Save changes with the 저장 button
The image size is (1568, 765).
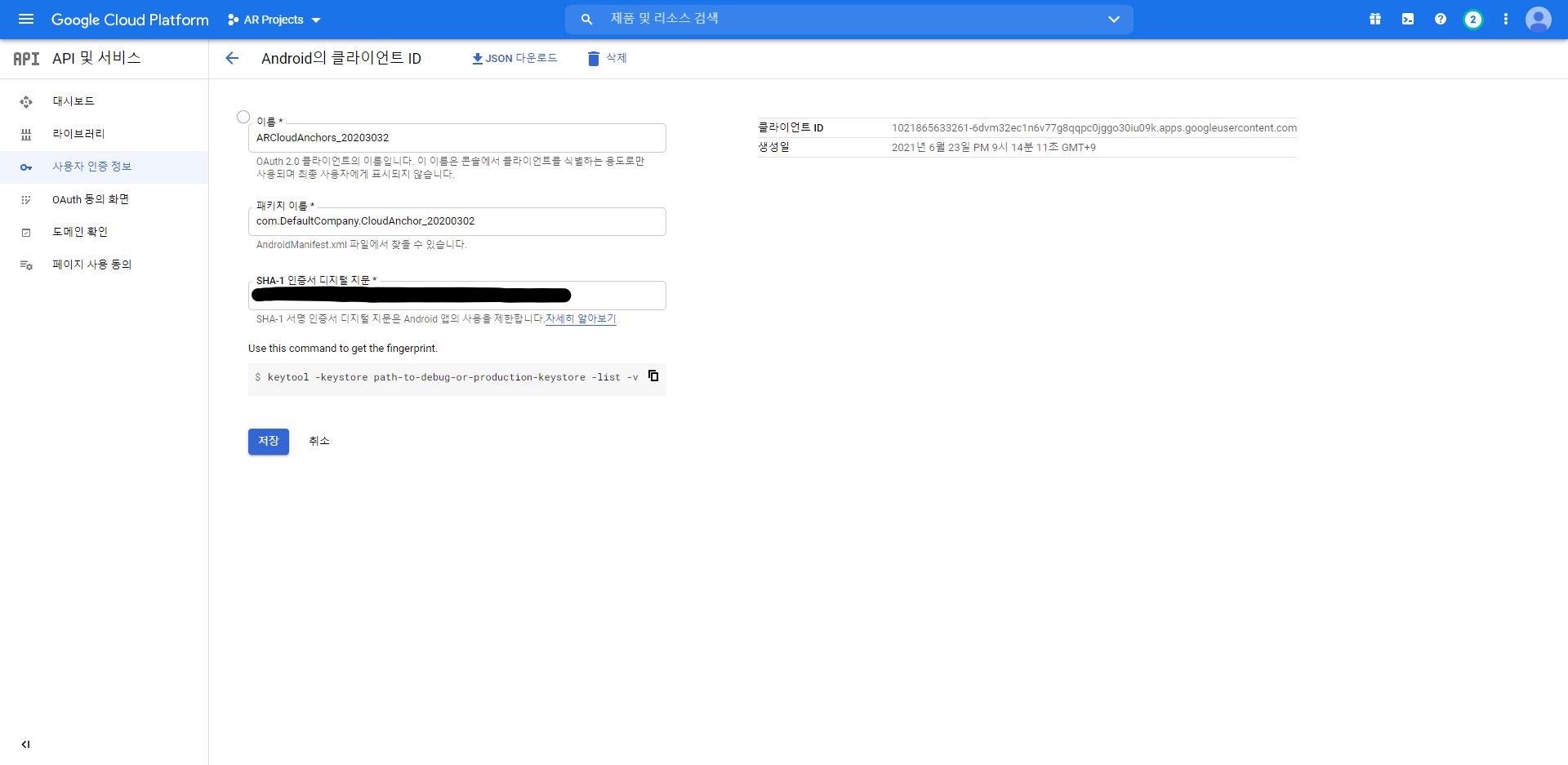(269, 441)
